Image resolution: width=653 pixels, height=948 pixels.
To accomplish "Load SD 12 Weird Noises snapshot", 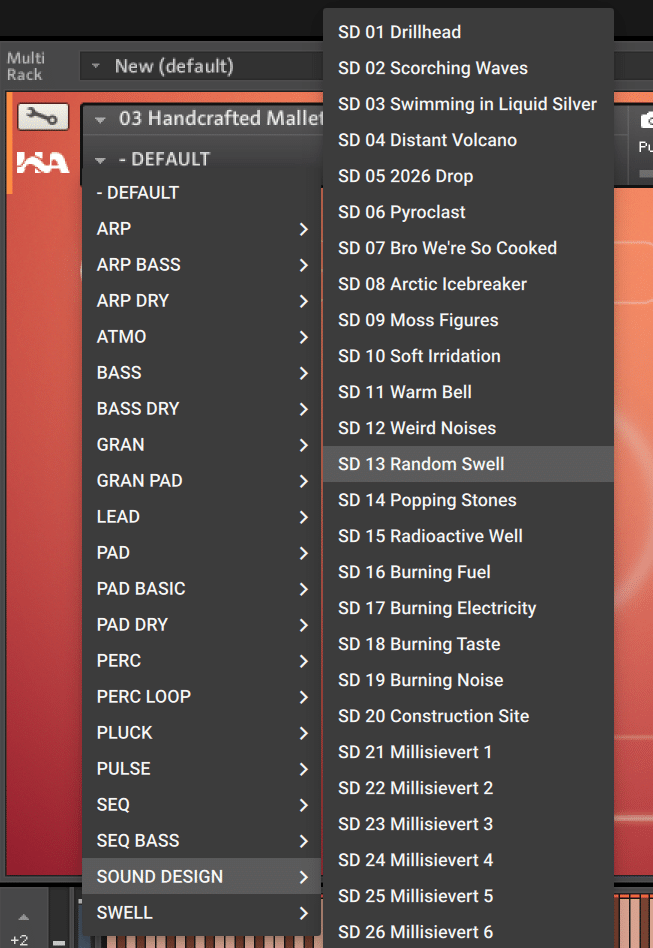I will 469,428.
